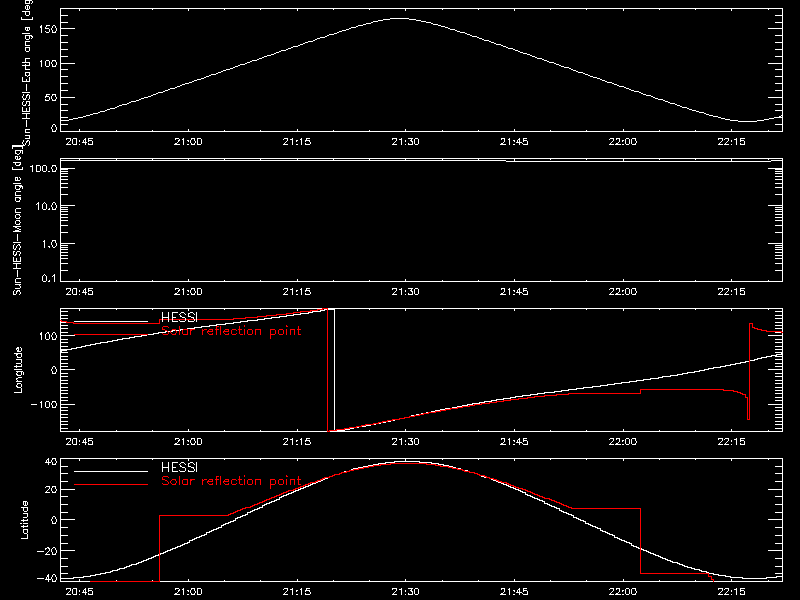Select the 50 tick label on Earth angle plot

click(x=51, y=97)
